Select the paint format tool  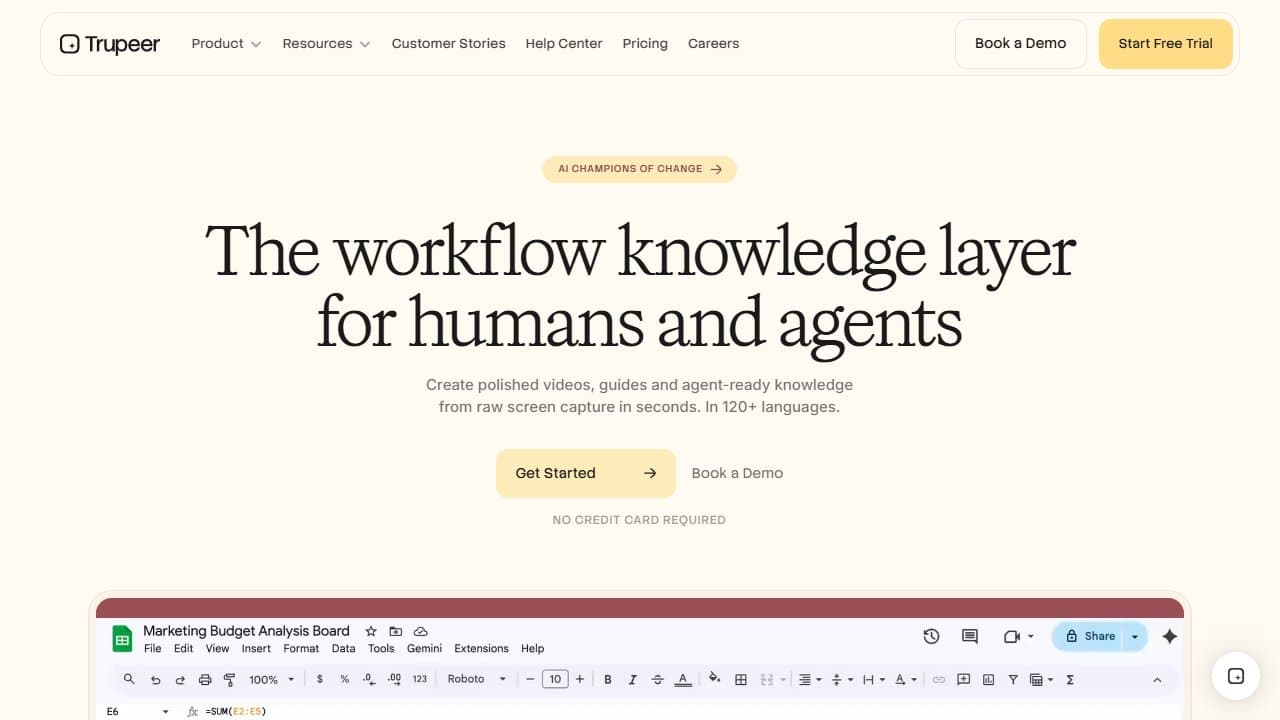[229, 679]
